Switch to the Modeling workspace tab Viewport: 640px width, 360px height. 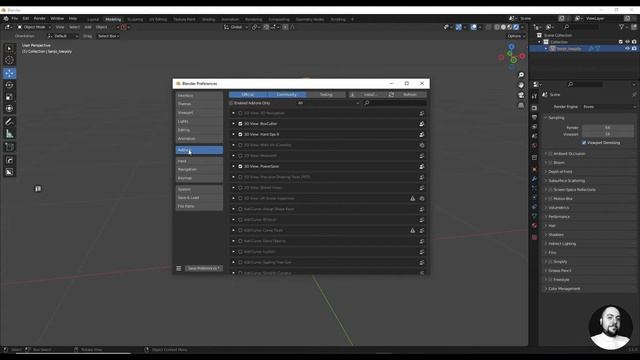tap(113, 19)
